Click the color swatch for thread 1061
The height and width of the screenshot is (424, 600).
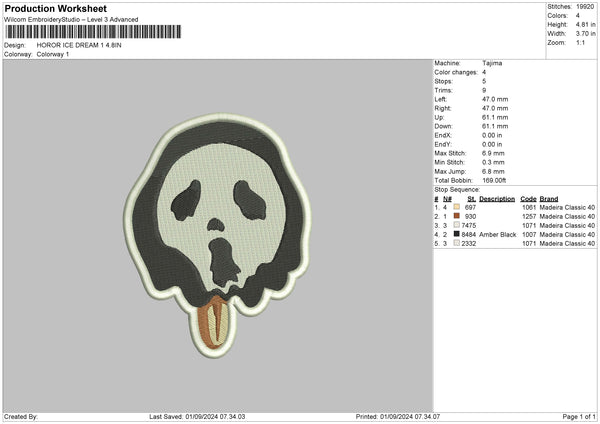(457, 207)
